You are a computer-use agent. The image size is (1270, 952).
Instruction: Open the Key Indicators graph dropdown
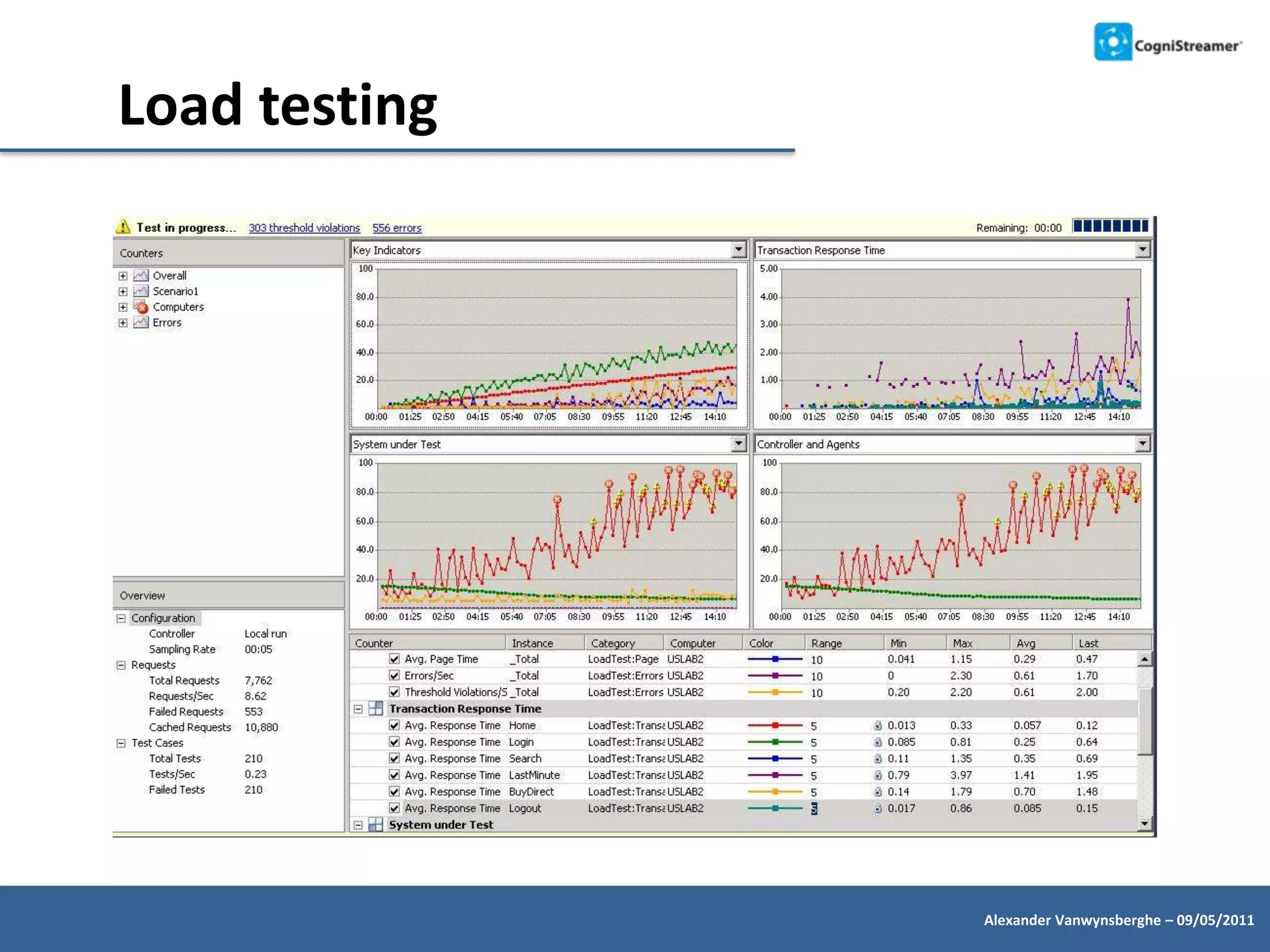[x=738, y=250]
